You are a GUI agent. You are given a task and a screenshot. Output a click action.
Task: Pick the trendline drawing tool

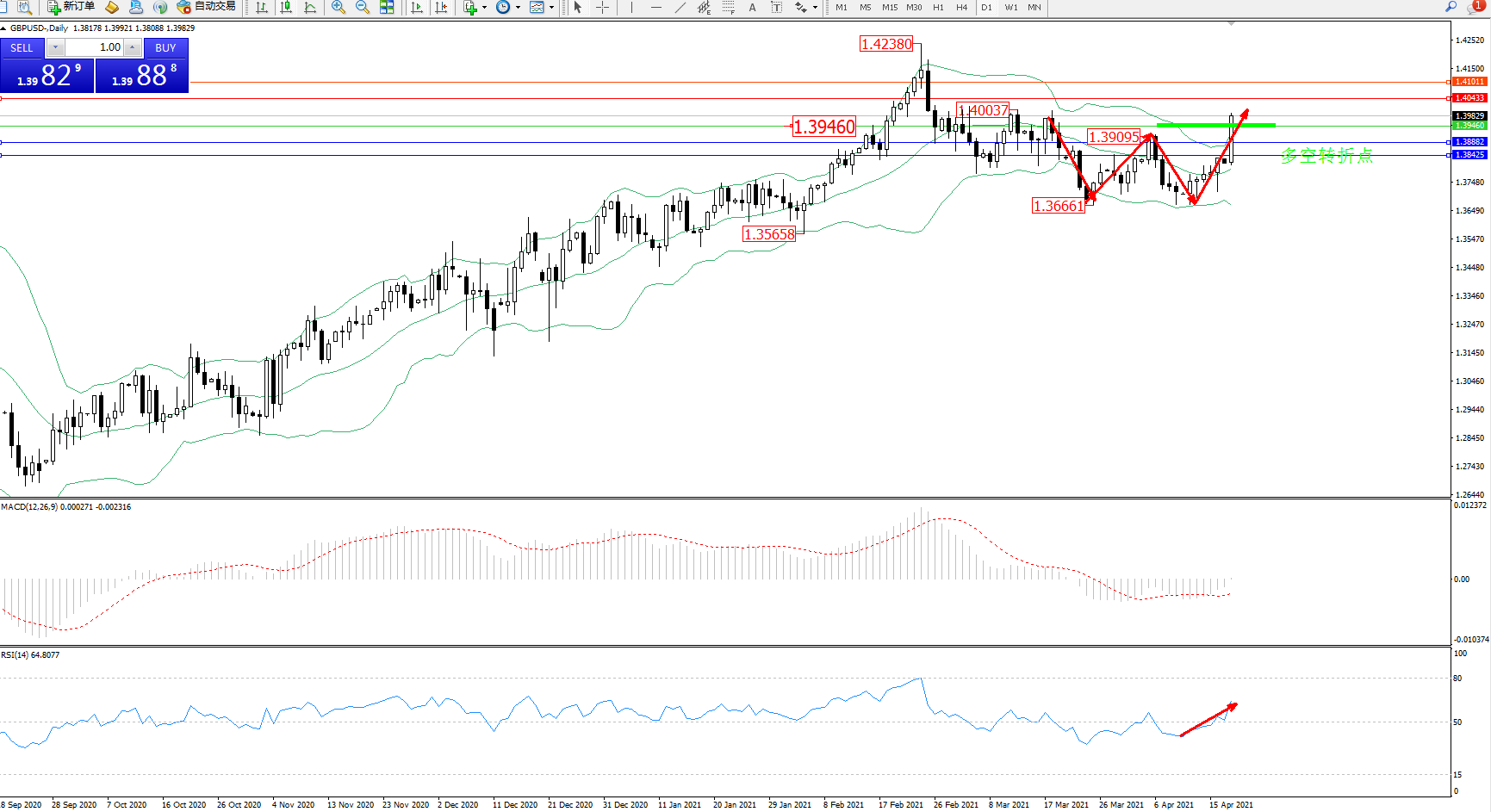point(680,7)
